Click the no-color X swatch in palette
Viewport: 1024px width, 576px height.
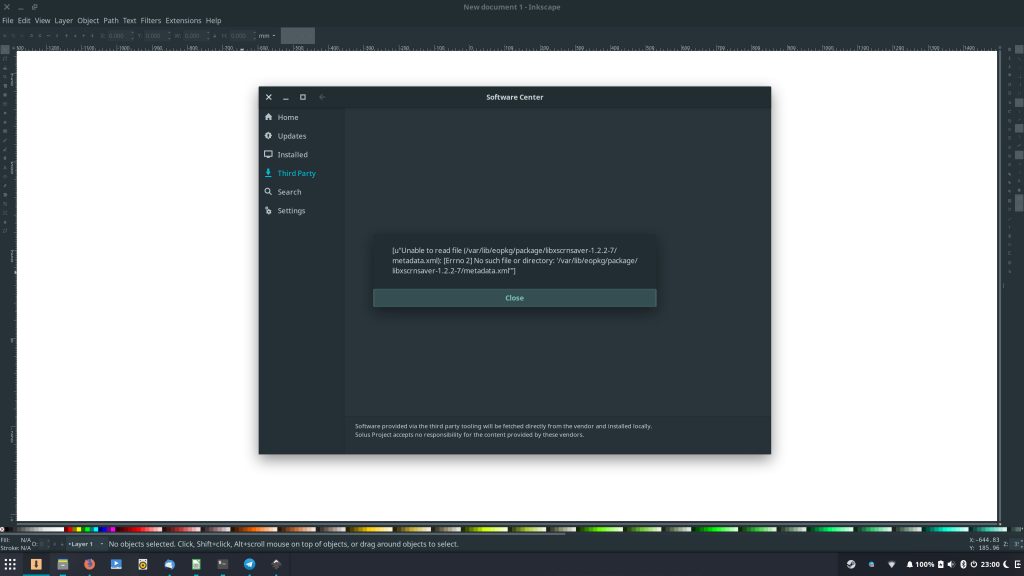[3, 529]
